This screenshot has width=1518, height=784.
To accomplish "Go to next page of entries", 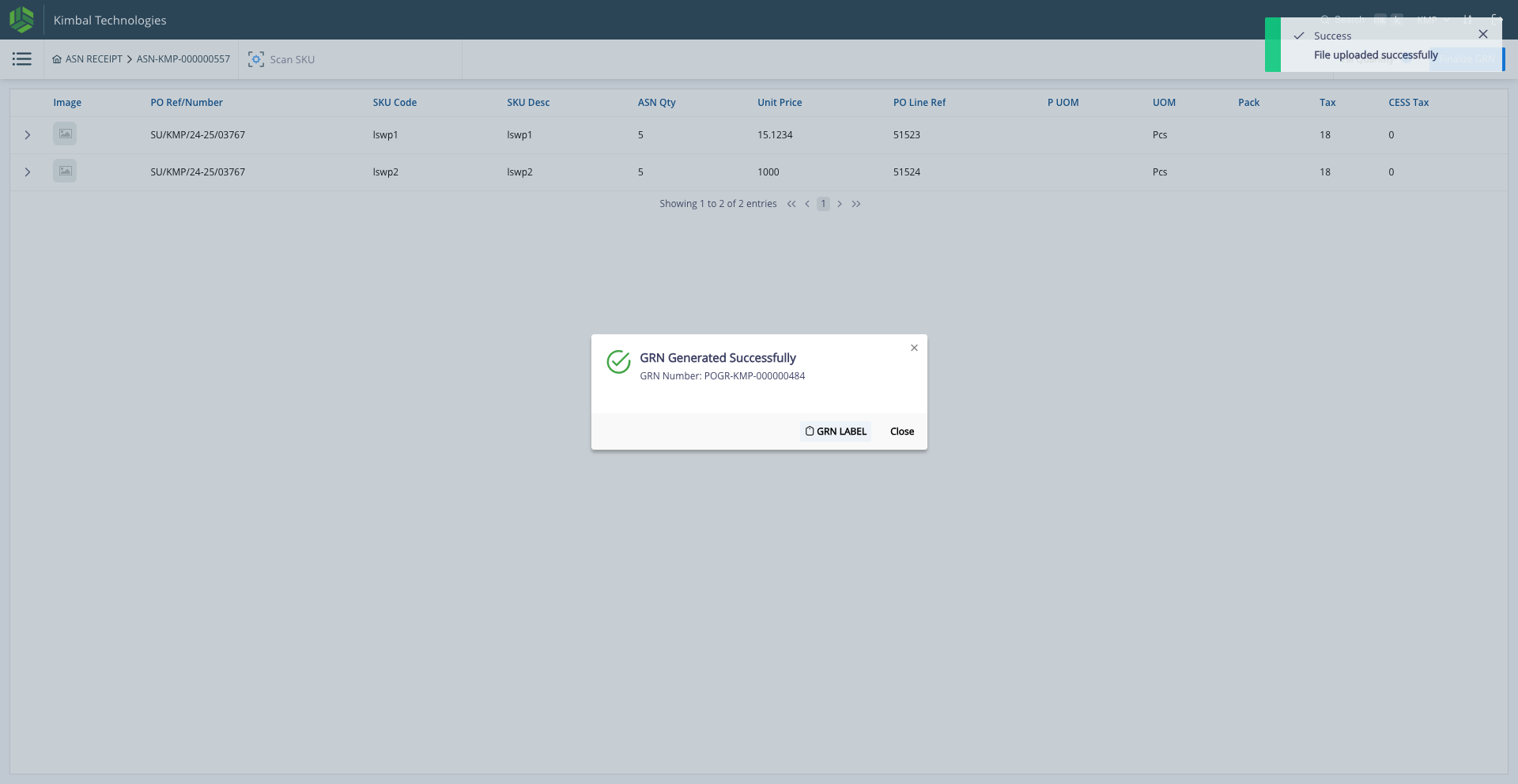I will (840, 204).
